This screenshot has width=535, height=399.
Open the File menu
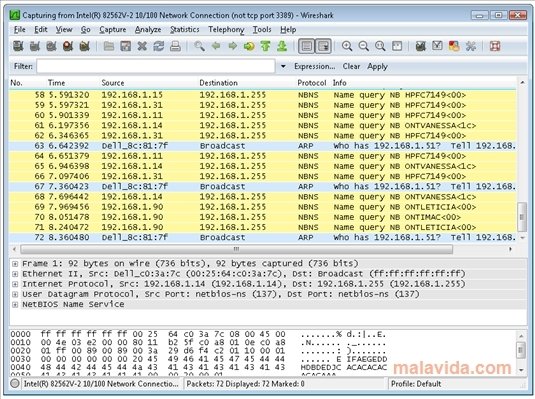(x=19, y=30)
